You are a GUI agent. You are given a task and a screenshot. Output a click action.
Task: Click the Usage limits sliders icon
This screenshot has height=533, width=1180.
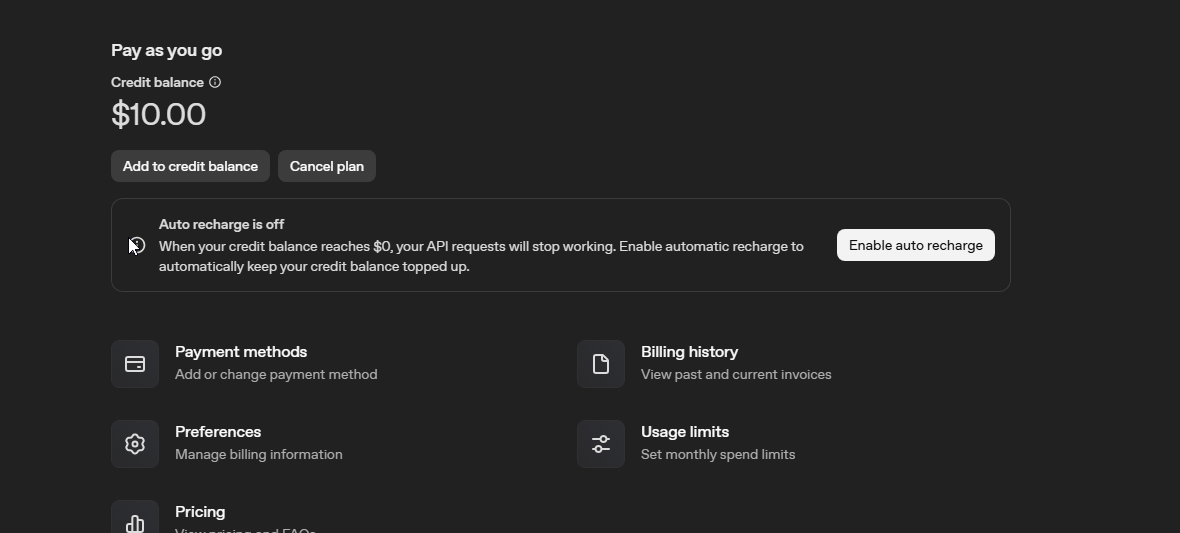[601, 444]
